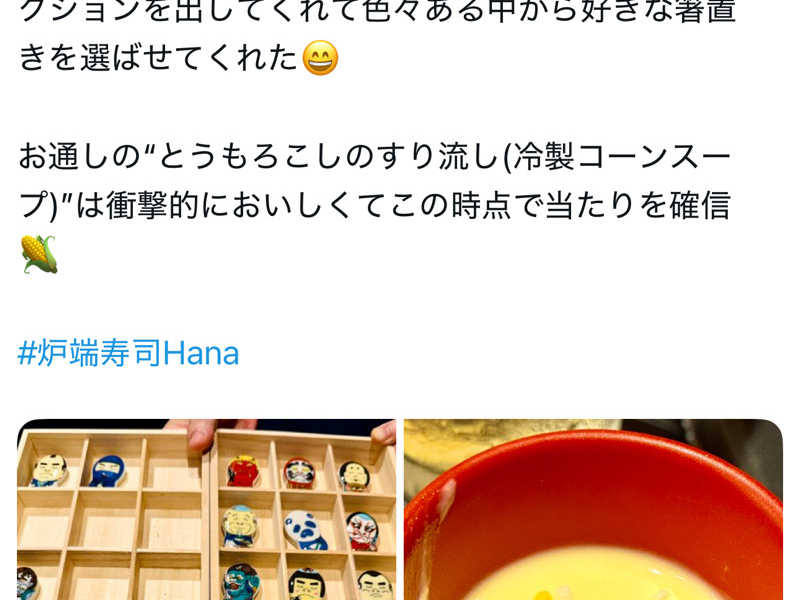This screenshot has height=600, width=800.
Task: Click the grinning face emoji
Action: [x=320, y=58]
